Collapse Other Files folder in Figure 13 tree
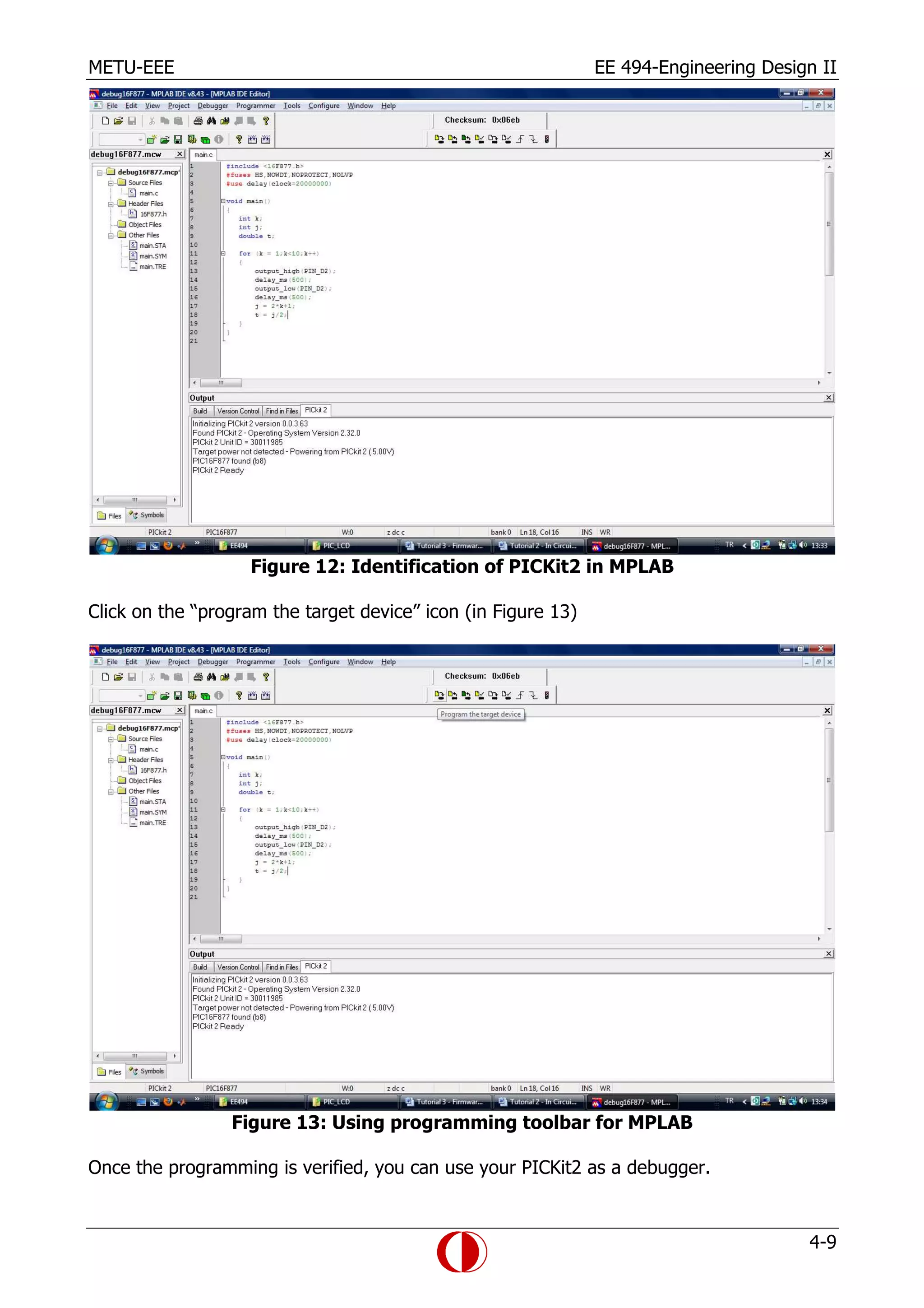This screenshot has width=924, height=1308. (x=111, y=791)
